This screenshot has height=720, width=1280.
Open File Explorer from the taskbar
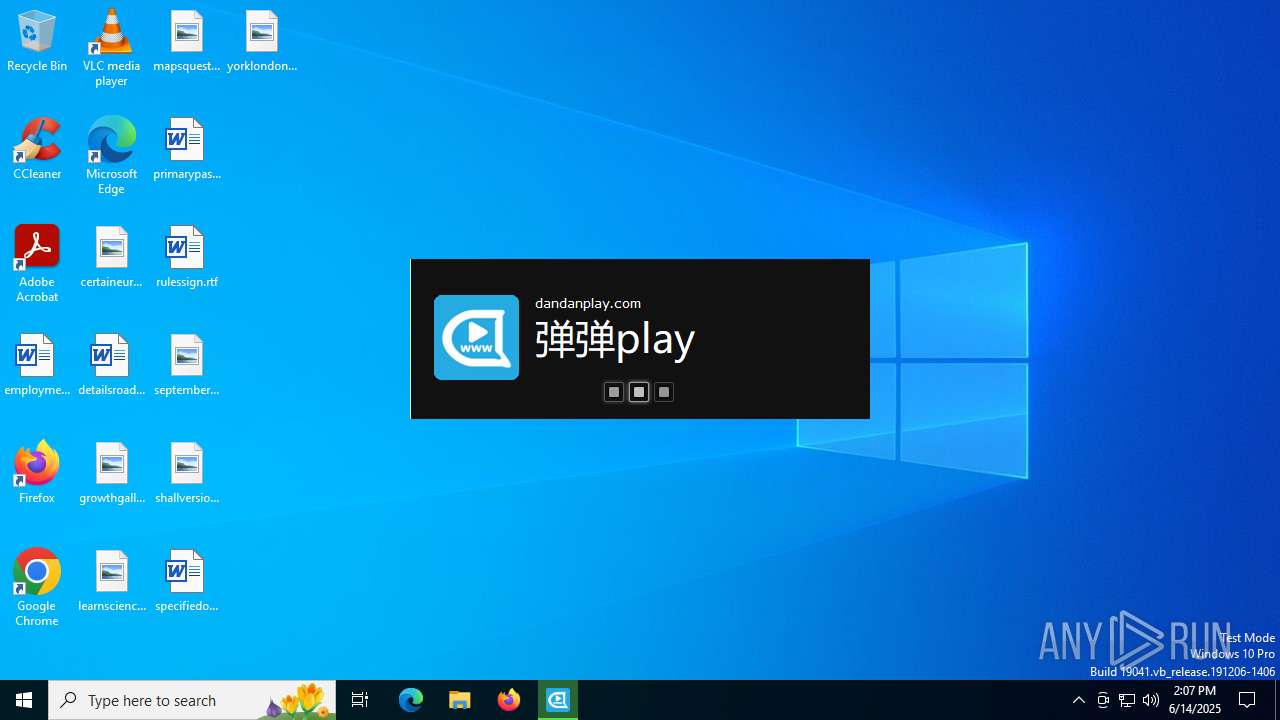pos(460,700)
